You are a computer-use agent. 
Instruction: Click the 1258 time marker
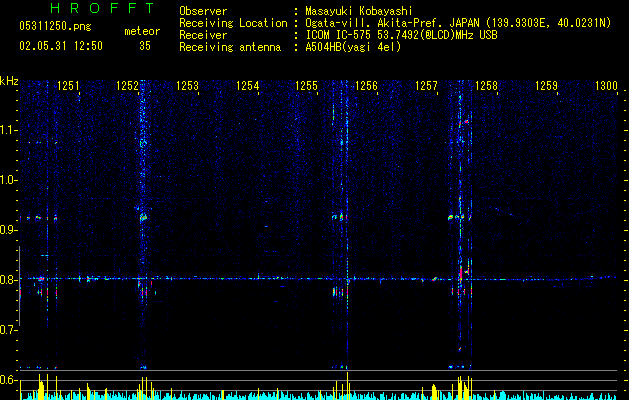point(486,86)
